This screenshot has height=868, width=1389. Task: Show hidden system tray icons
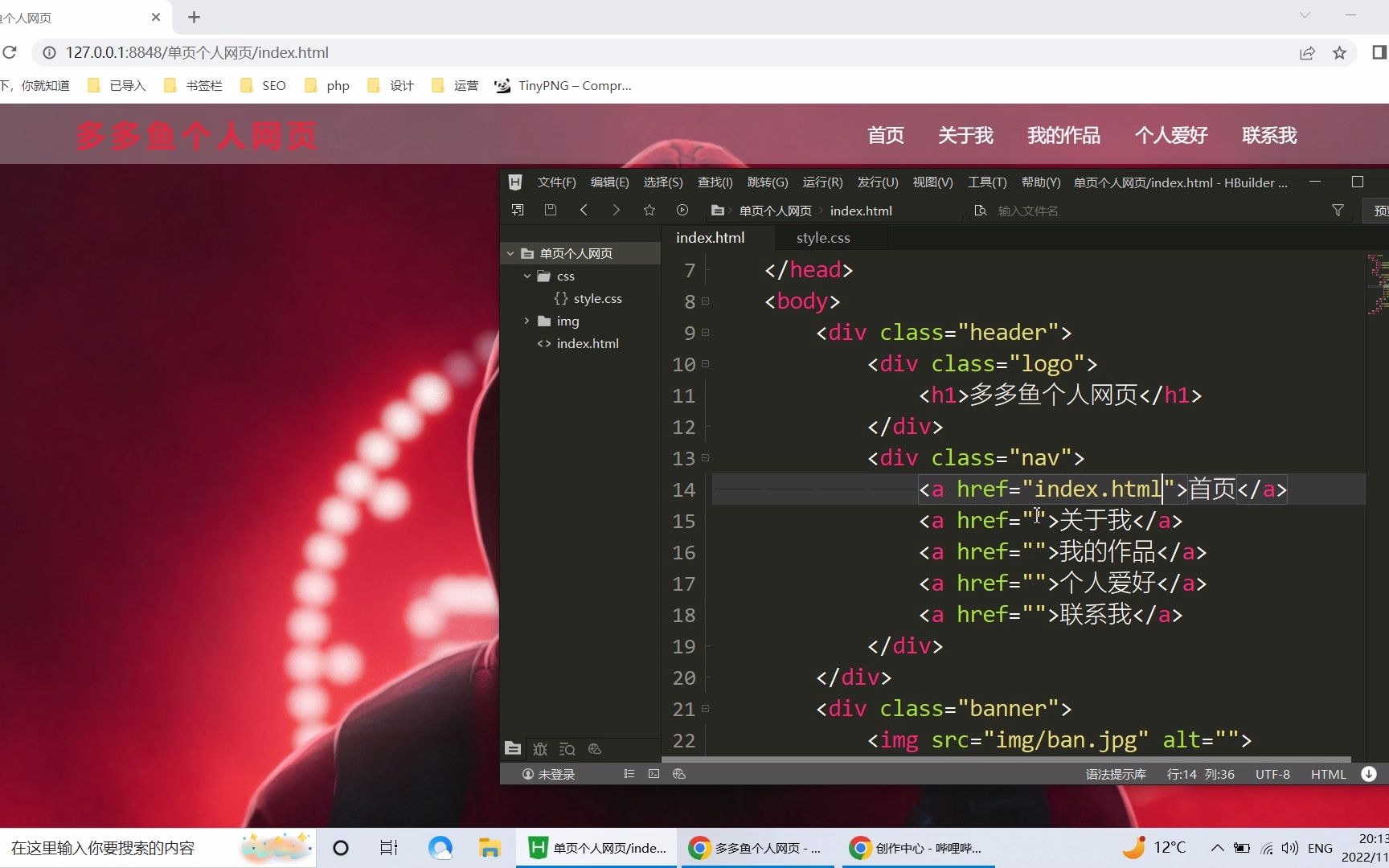(x=1217, y=848)
